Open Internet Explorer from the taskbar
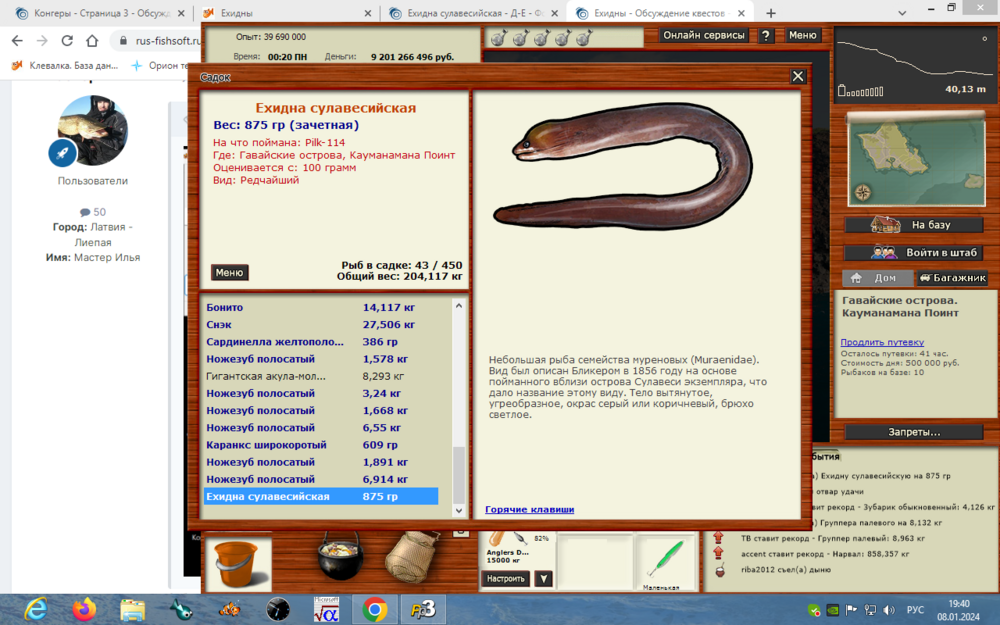 tap(36, 609)
